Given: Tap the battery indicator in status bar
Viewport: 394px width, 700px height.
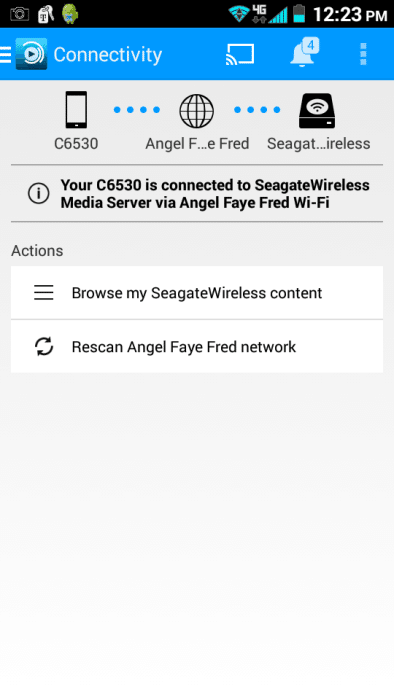Looking at the screenshot, I should [299, 14].
